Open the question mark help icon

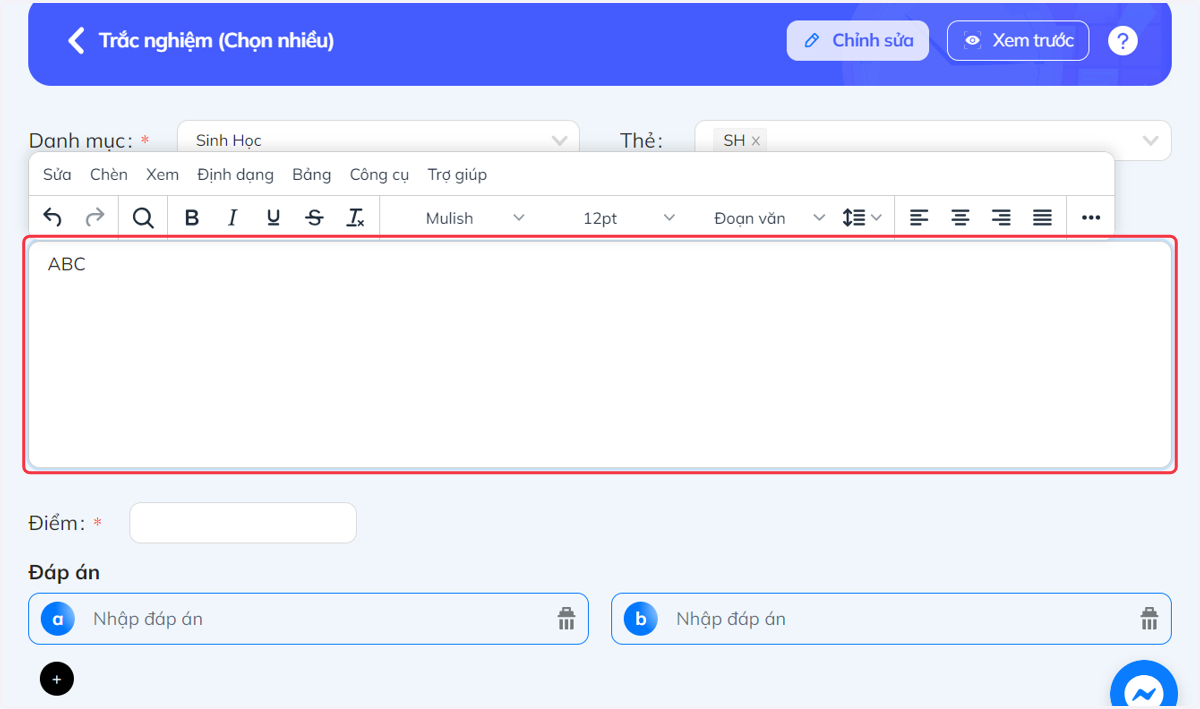[1123, 40]
